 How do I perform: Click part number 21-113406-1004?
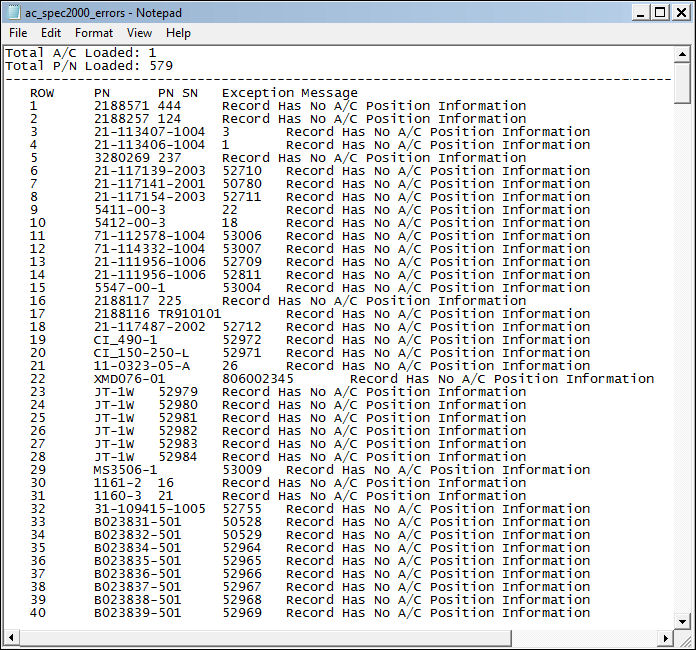(x=150, y=145)
